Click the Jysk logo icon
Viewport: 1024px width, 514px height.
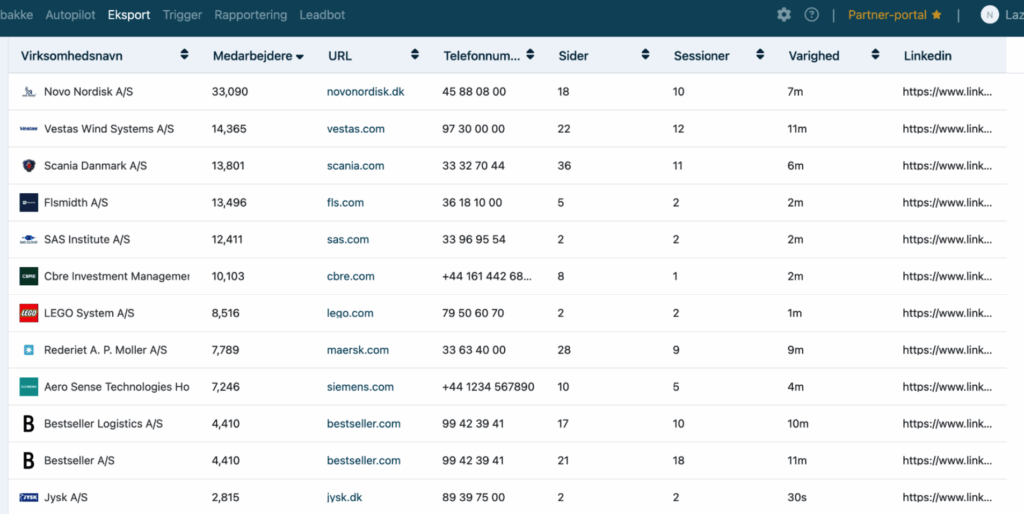tap(29, 497)
